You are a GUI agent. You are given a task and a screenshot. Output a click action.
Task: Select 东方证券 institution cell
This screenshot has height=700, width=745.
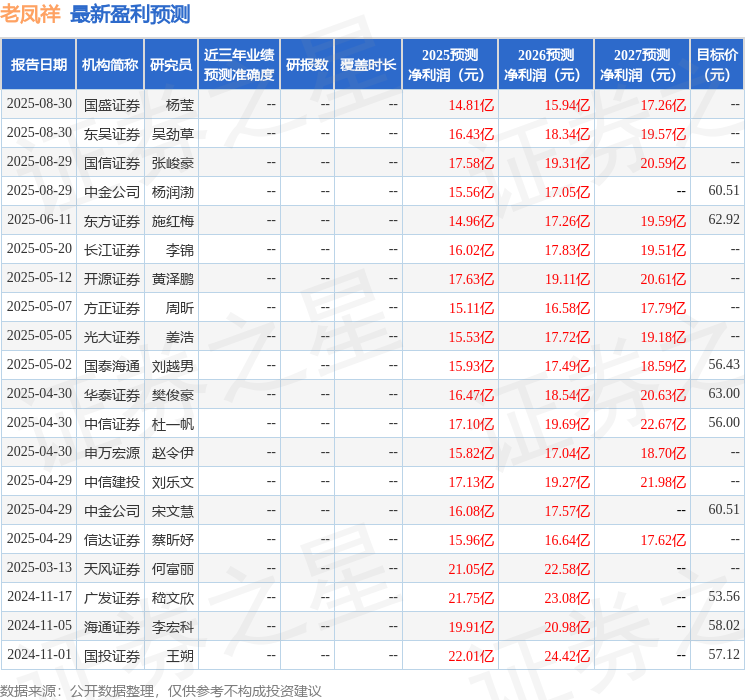click(x=112, y=221)
